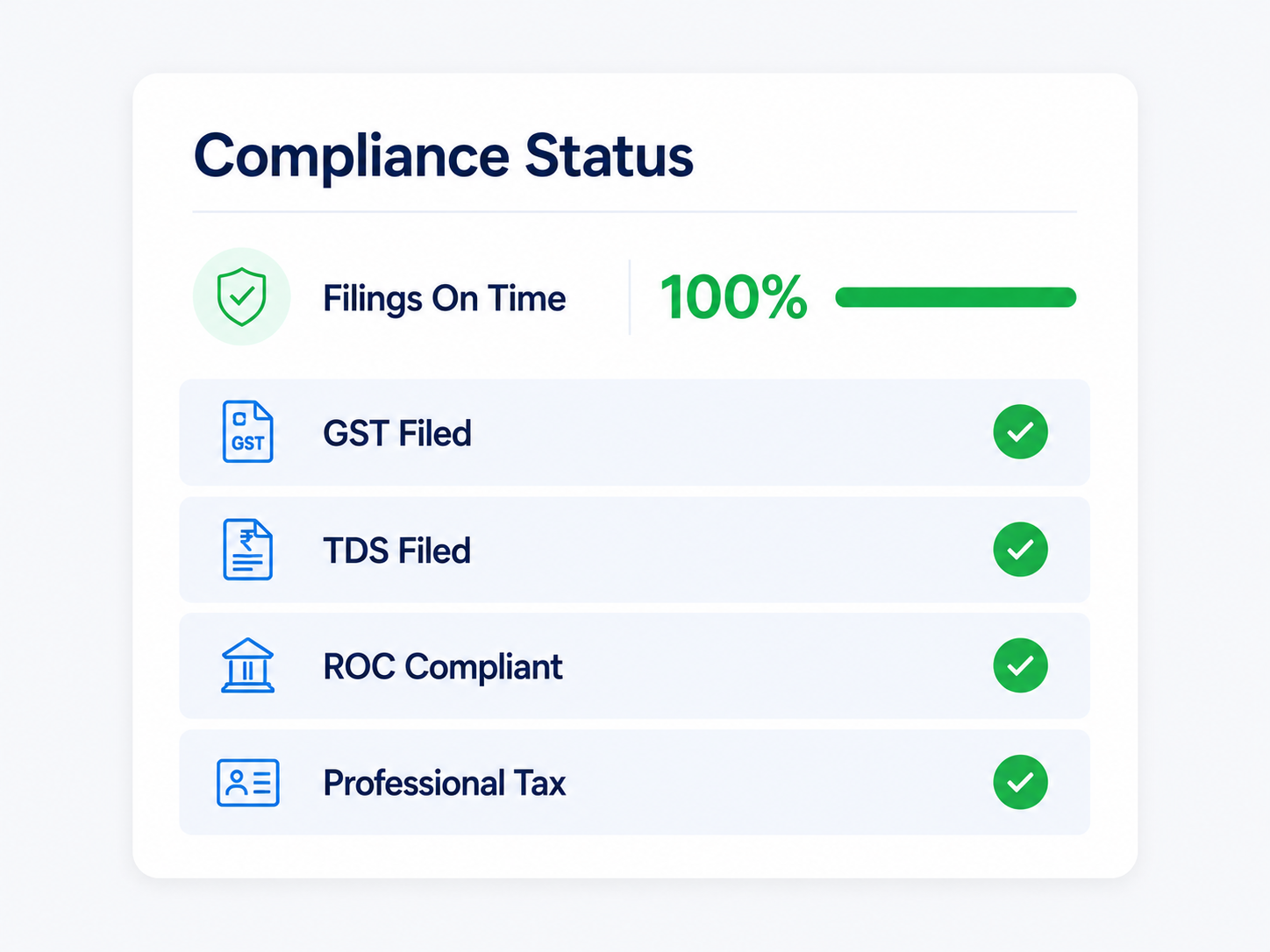
Task: Select the GST document icon
Action: (247, 431)
